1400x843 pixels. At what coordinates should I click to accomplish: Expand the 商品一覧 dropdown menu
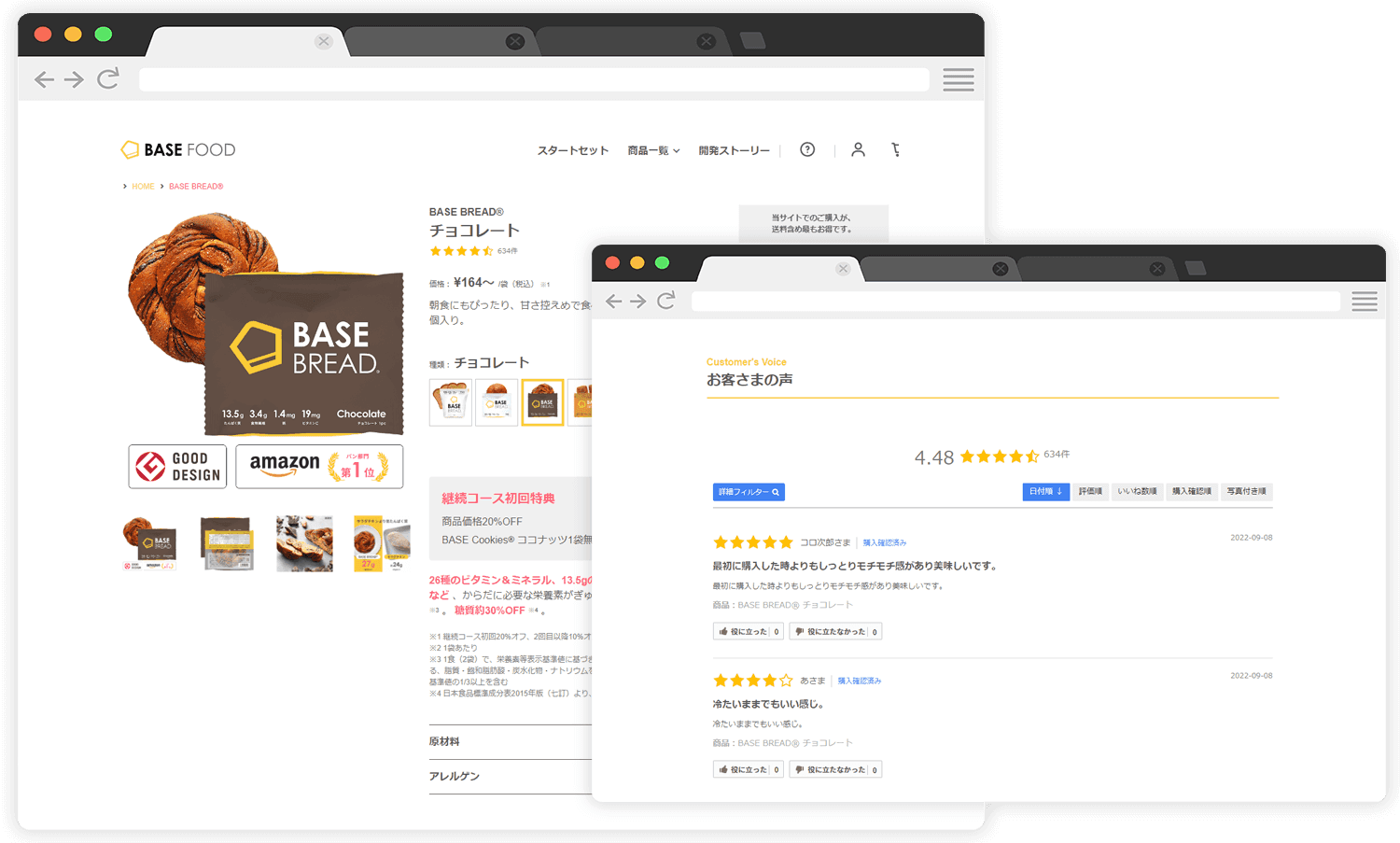[653, 150]
